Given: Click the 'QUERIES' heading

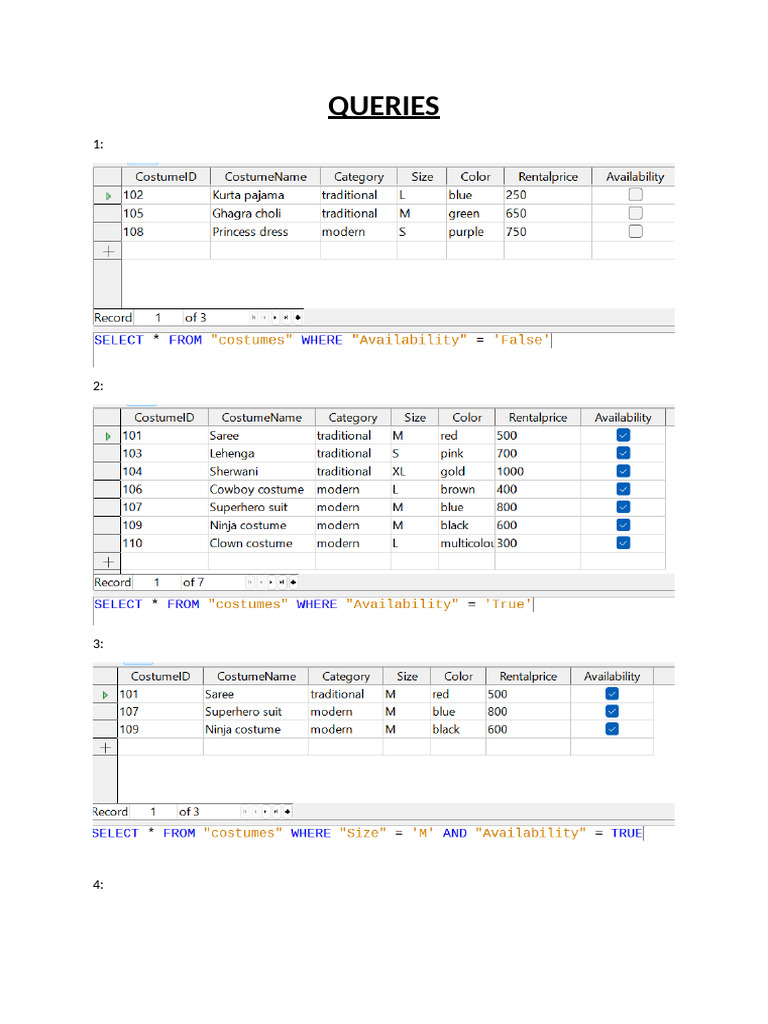Looking at the screenshot, I should (x=384, y=106).
